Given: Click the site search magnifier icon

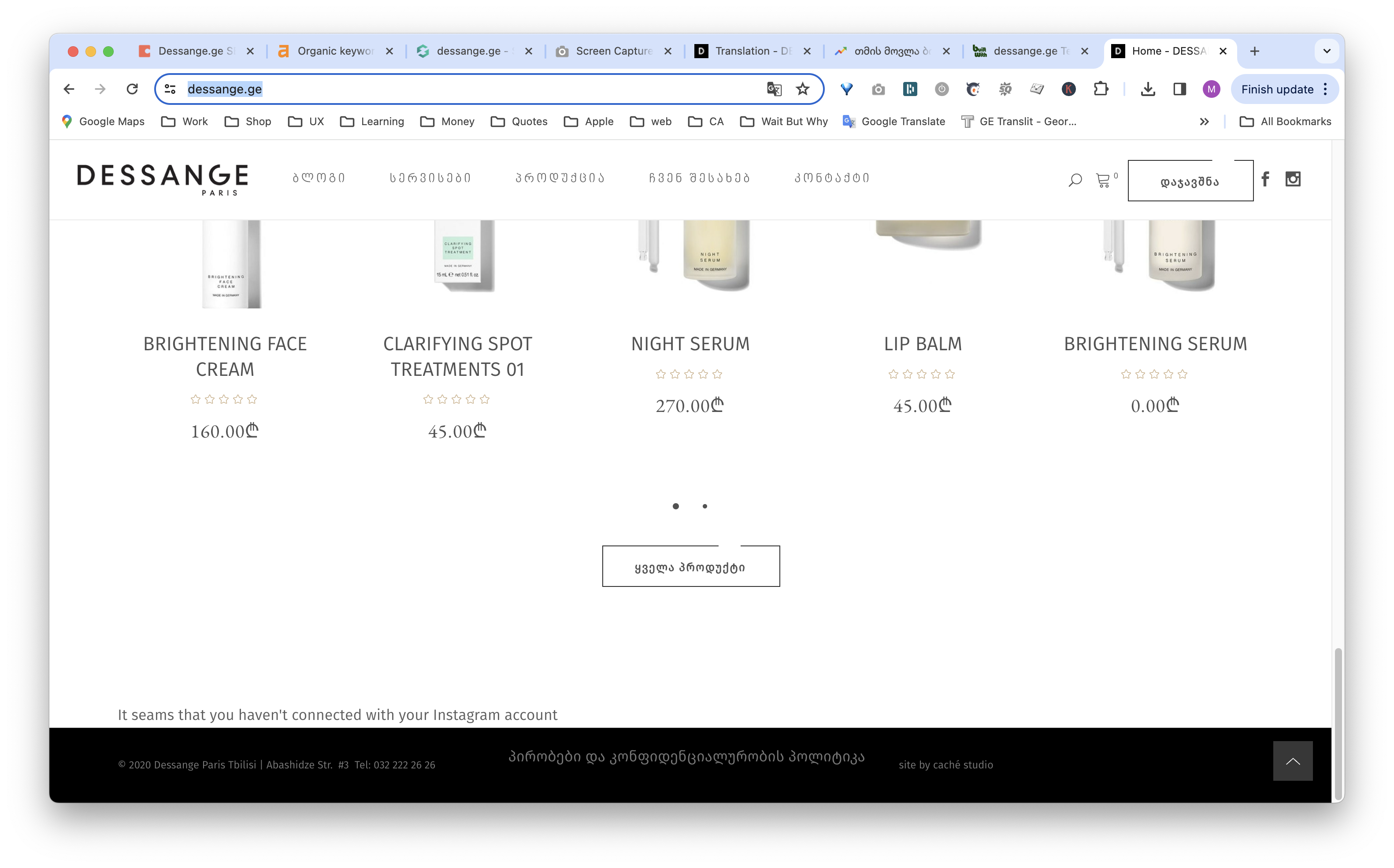Looking at the screenshot, I should coord(1075,180).
